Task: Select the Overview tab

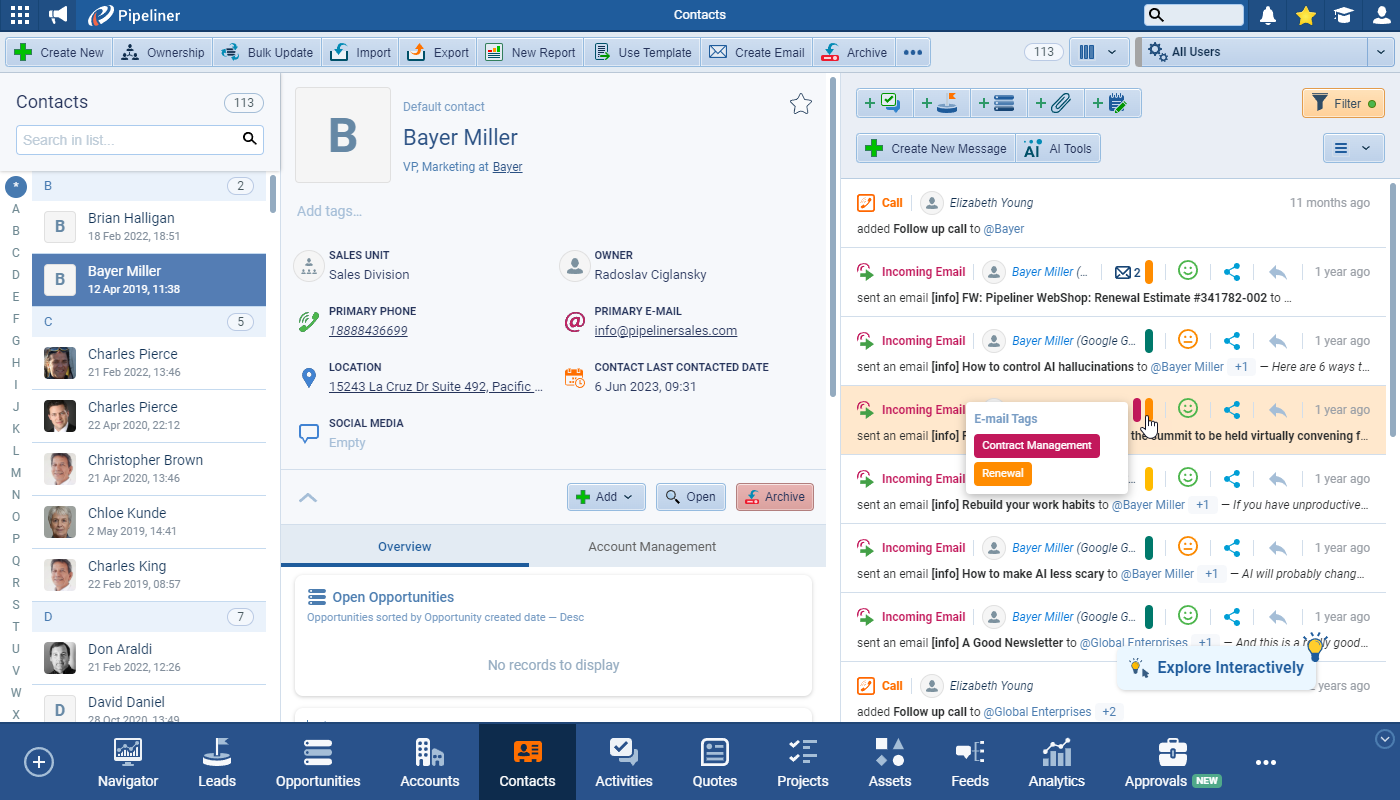Action: [x=404, y=547]
